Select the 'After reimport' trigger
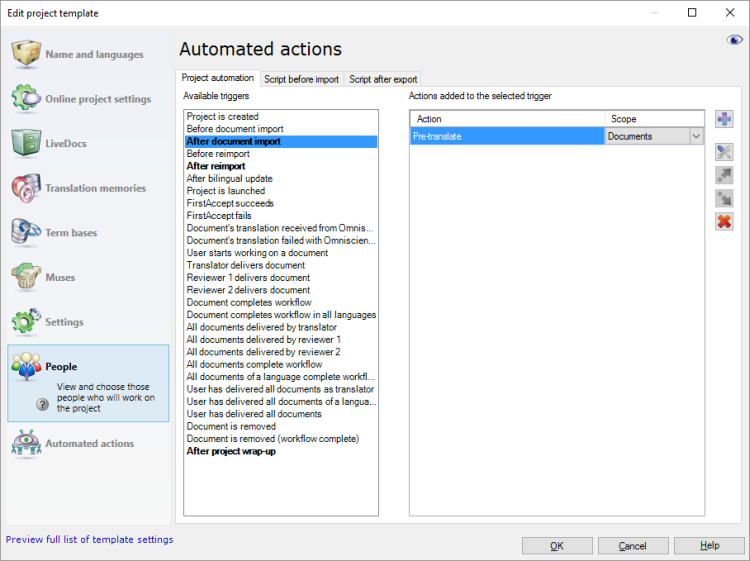Viewport: 750px width, 561px height. (x=216, y=166)
